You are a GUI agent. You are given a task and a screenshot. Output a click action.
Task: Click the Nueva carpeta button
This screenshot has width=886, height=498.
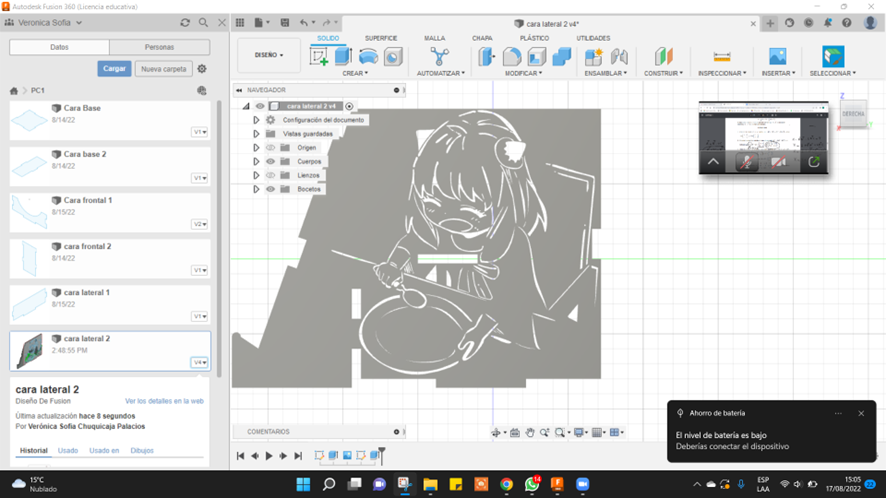(164, 69)
